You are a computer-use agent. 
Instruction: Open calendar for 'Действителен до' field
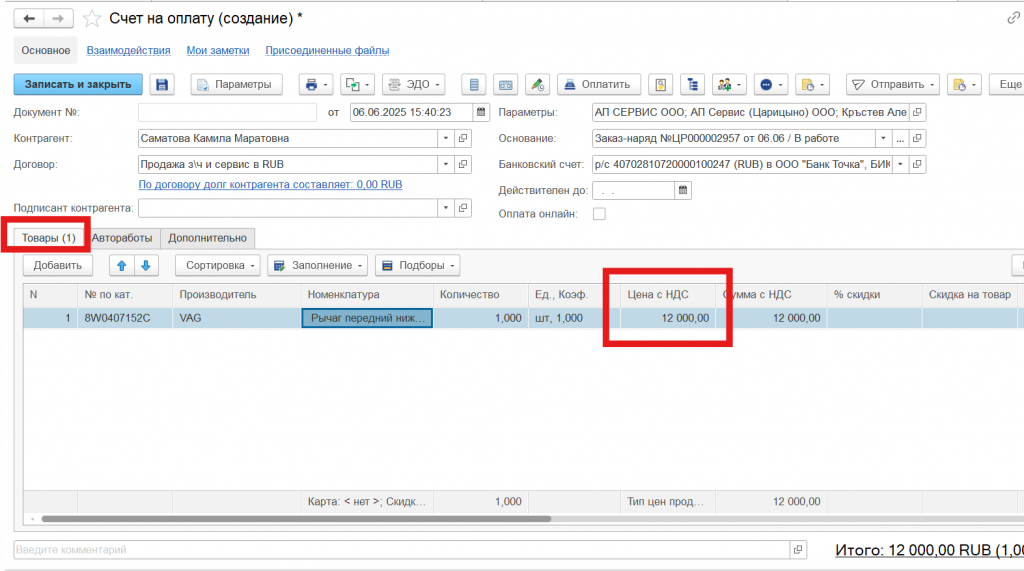683,190
